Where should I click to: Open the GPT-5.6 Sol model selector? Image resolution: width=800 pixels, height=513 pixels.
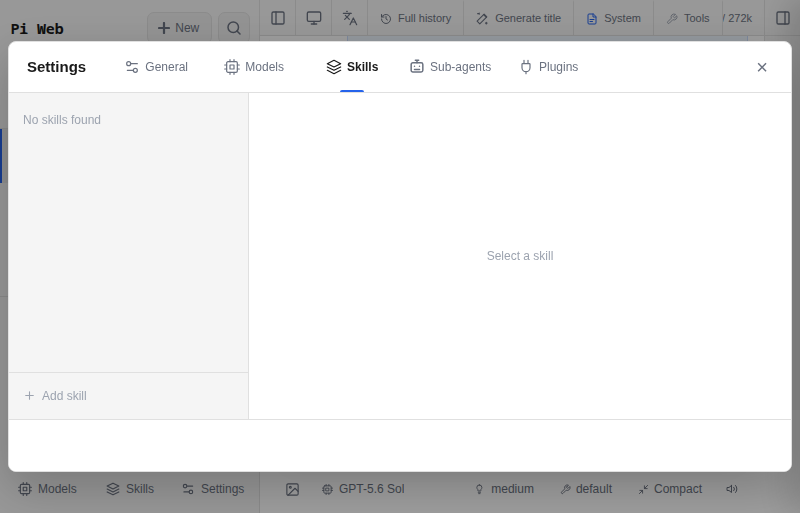(x=363, y=489)
